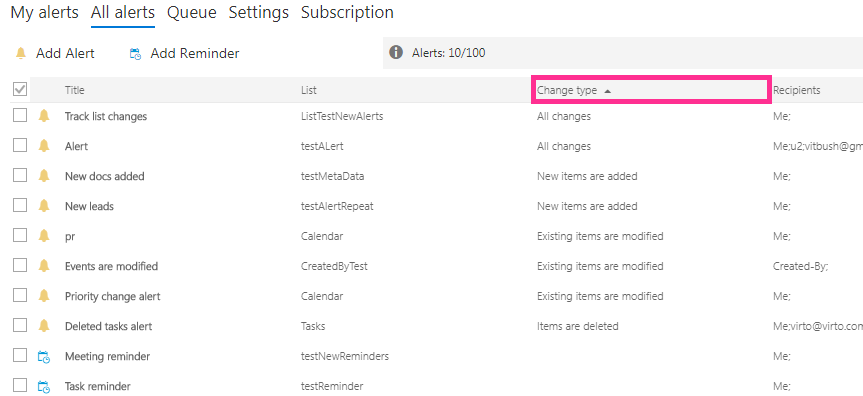The image size is (863, 396).
Task: Click bell icon of Track list changes
Action: coord(44,116)
